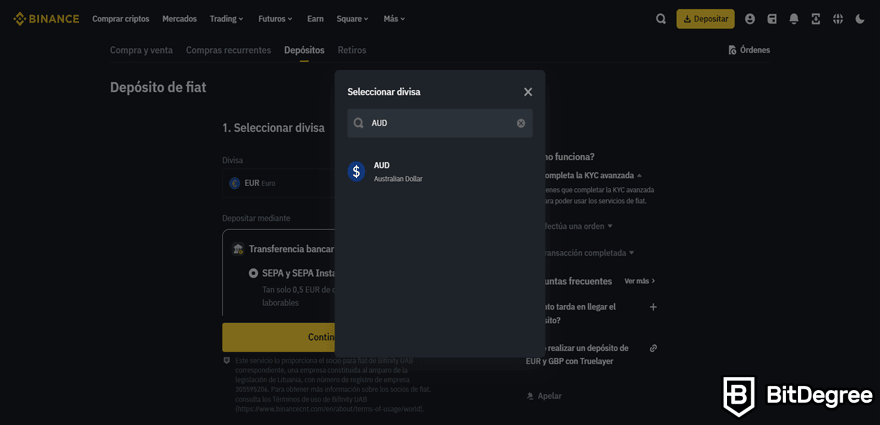Click the AUD dollar sign icon

356,171
